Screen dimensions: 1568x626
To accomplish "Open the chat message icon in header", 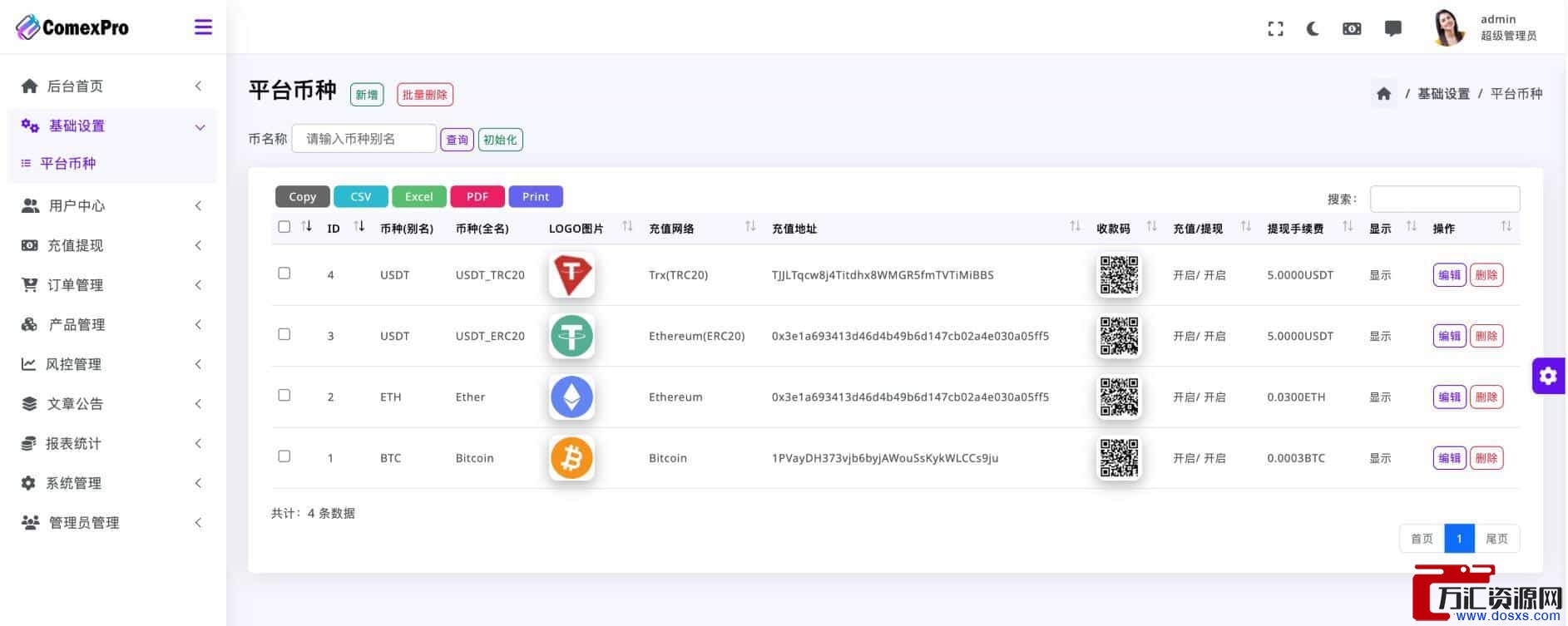I will [1393, 29].
